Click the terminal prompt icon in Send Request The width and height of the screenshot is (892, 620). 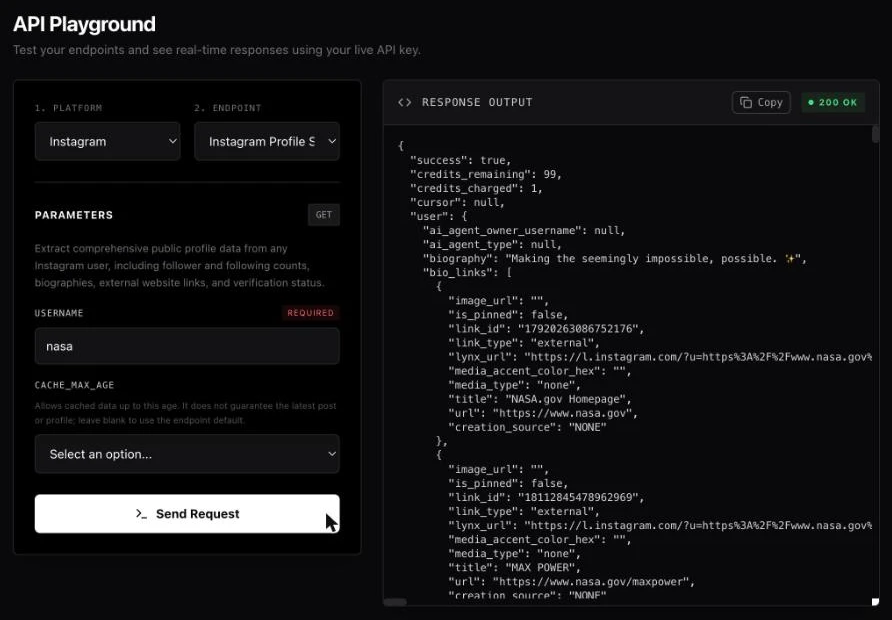tap(141, 514)
